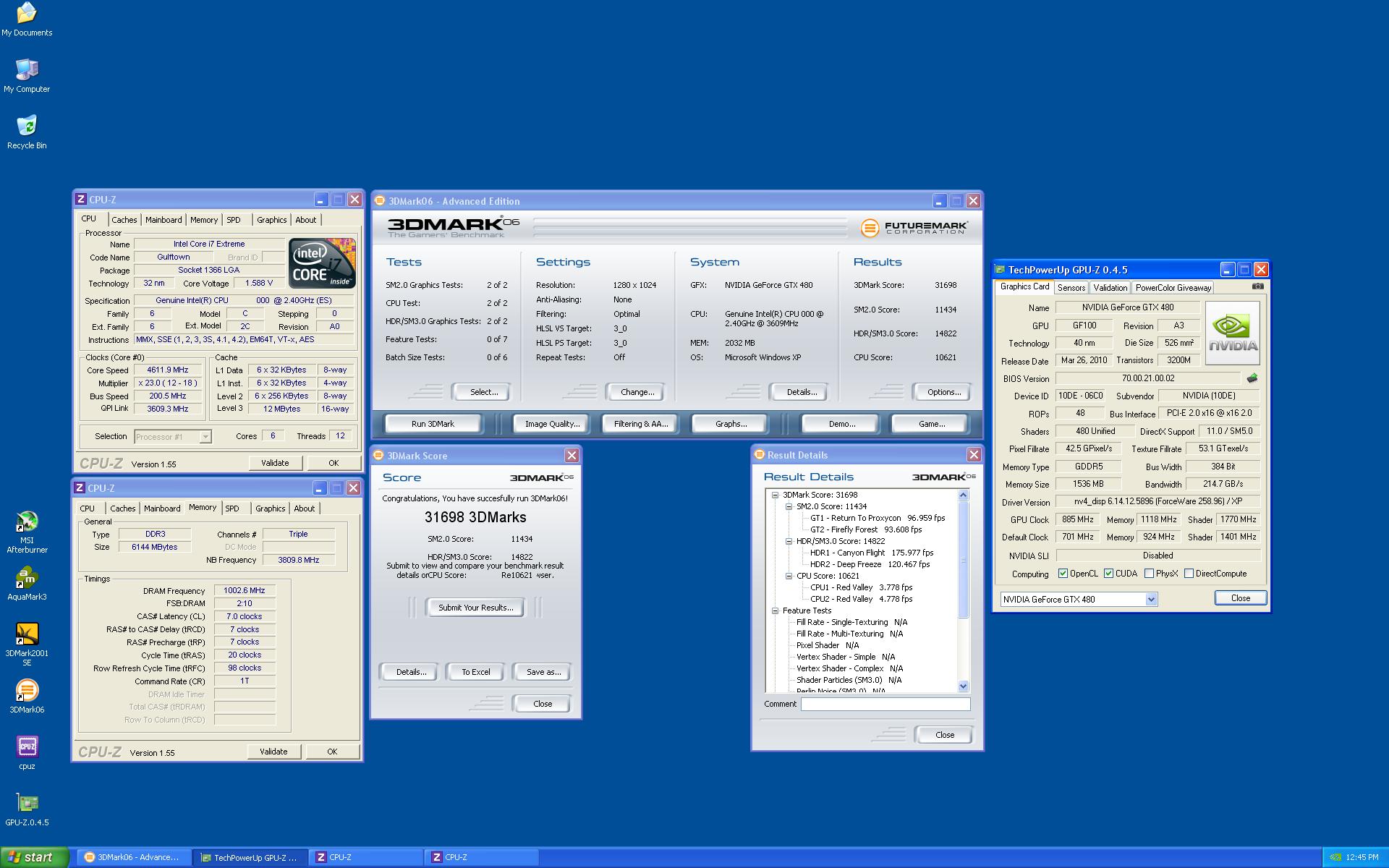Click the title icon of the CPU-Z processor window
The image size is (1389, 868).
click(81, 200)
